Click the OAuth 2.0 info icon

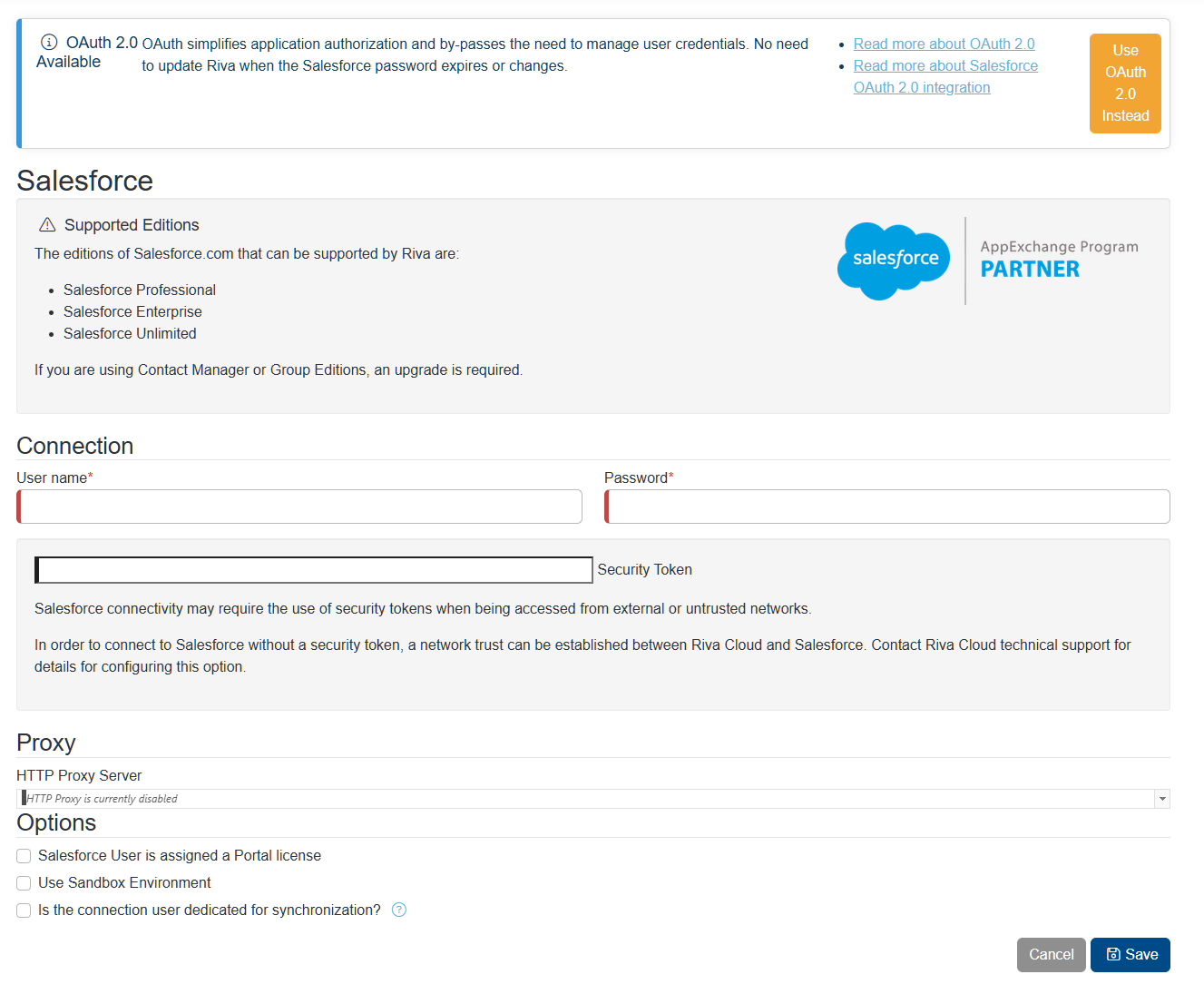(x=49, y=43)
